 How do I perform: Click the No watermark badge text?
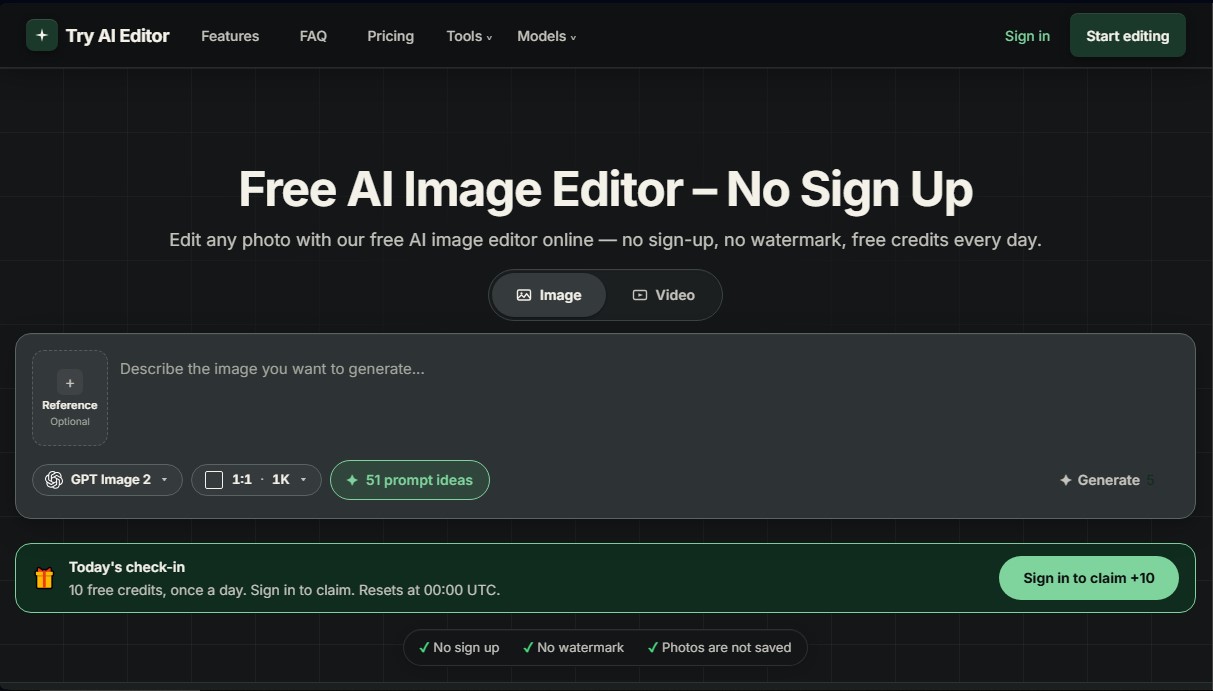pyautogui.click(x=580, y=647)
